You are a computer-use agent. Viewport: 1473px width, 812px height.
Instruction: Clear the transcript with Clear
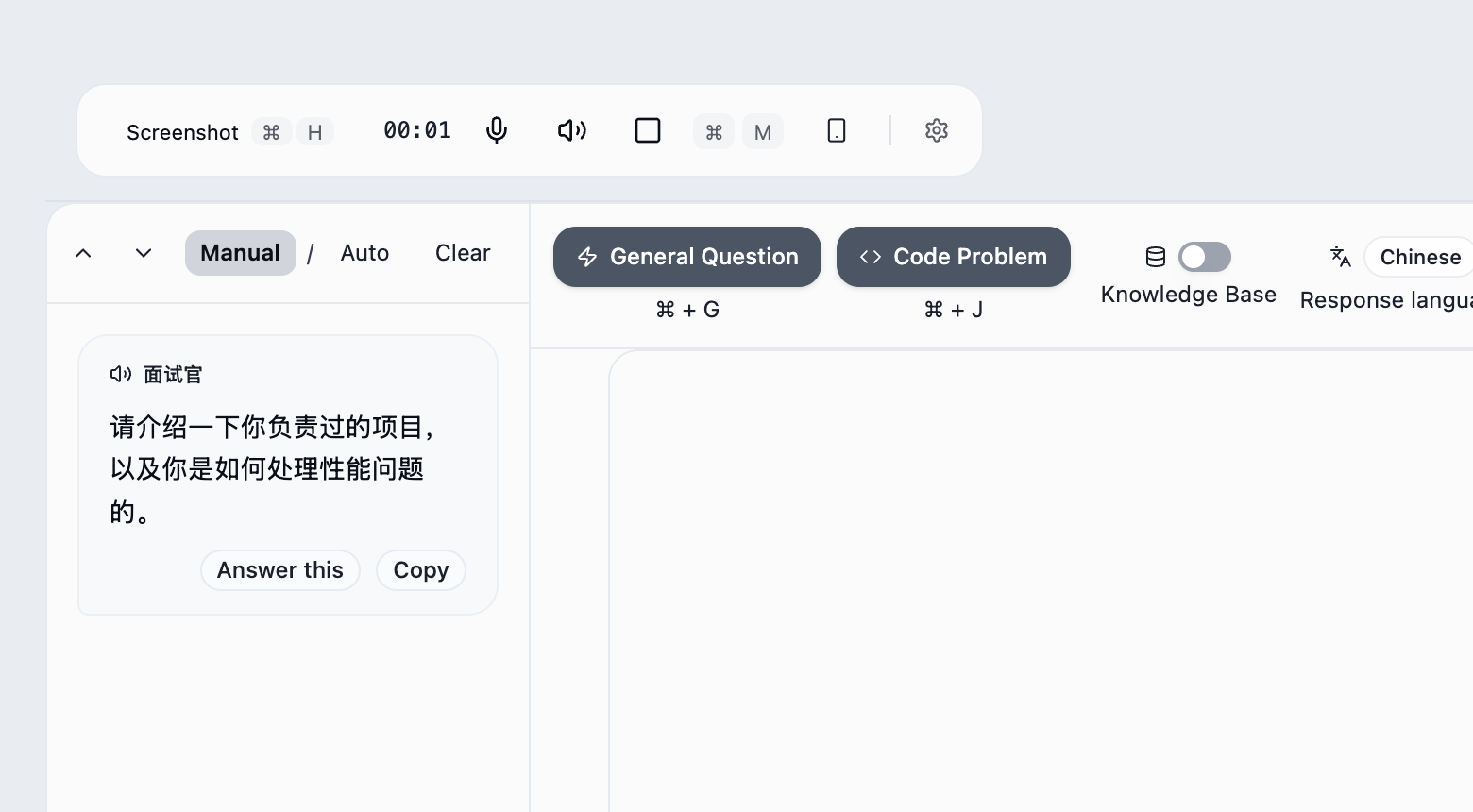coord(463,253)
